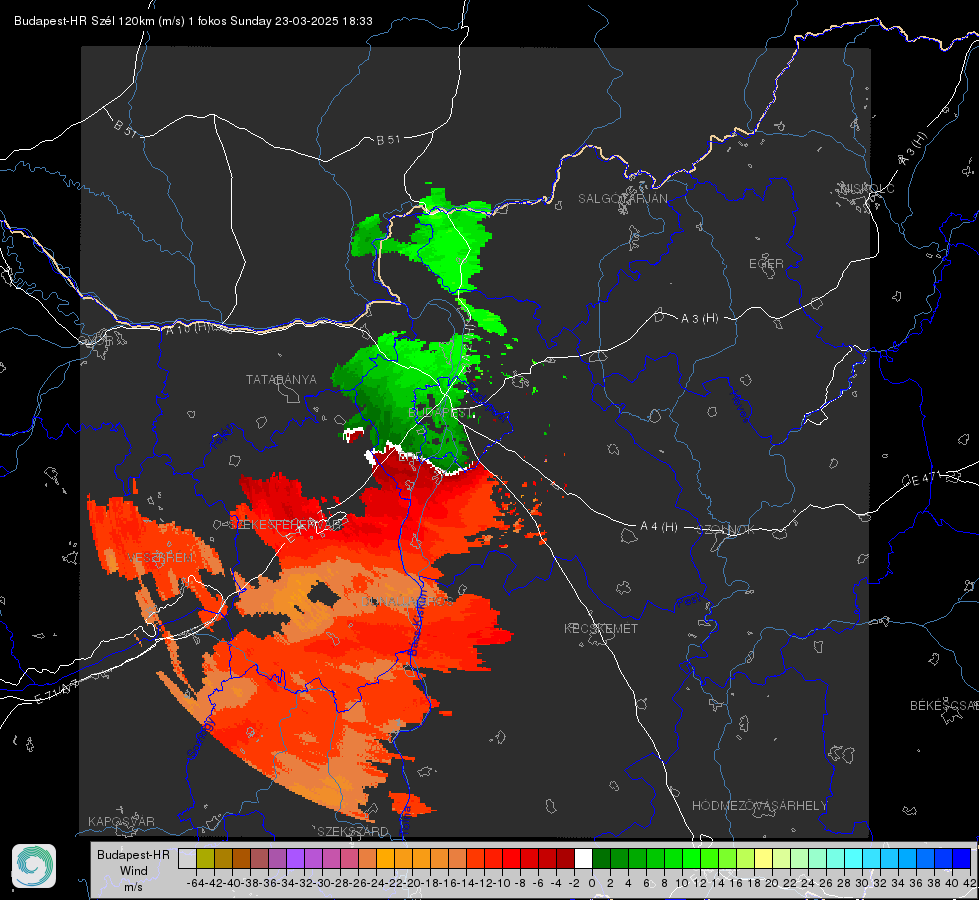Click the DUNAÚJVÁROS city label
The image size is (979, 900).
[407, 601]
